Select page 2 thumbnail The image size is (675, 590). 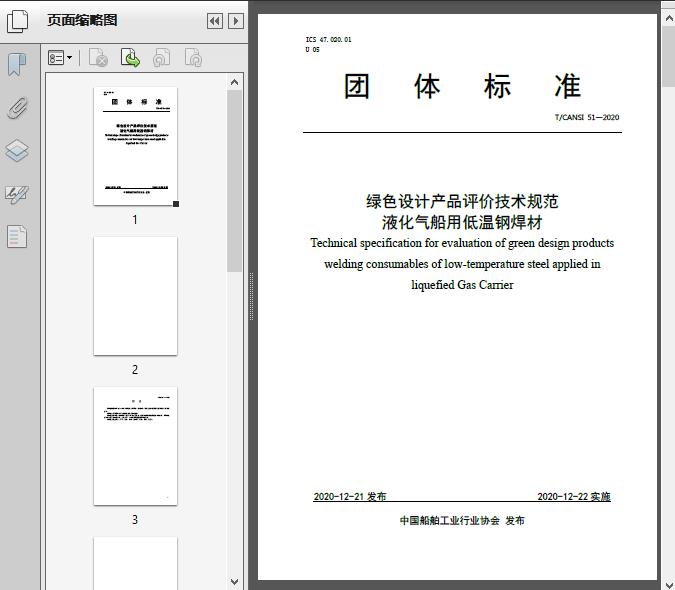[x=136, y=296]
